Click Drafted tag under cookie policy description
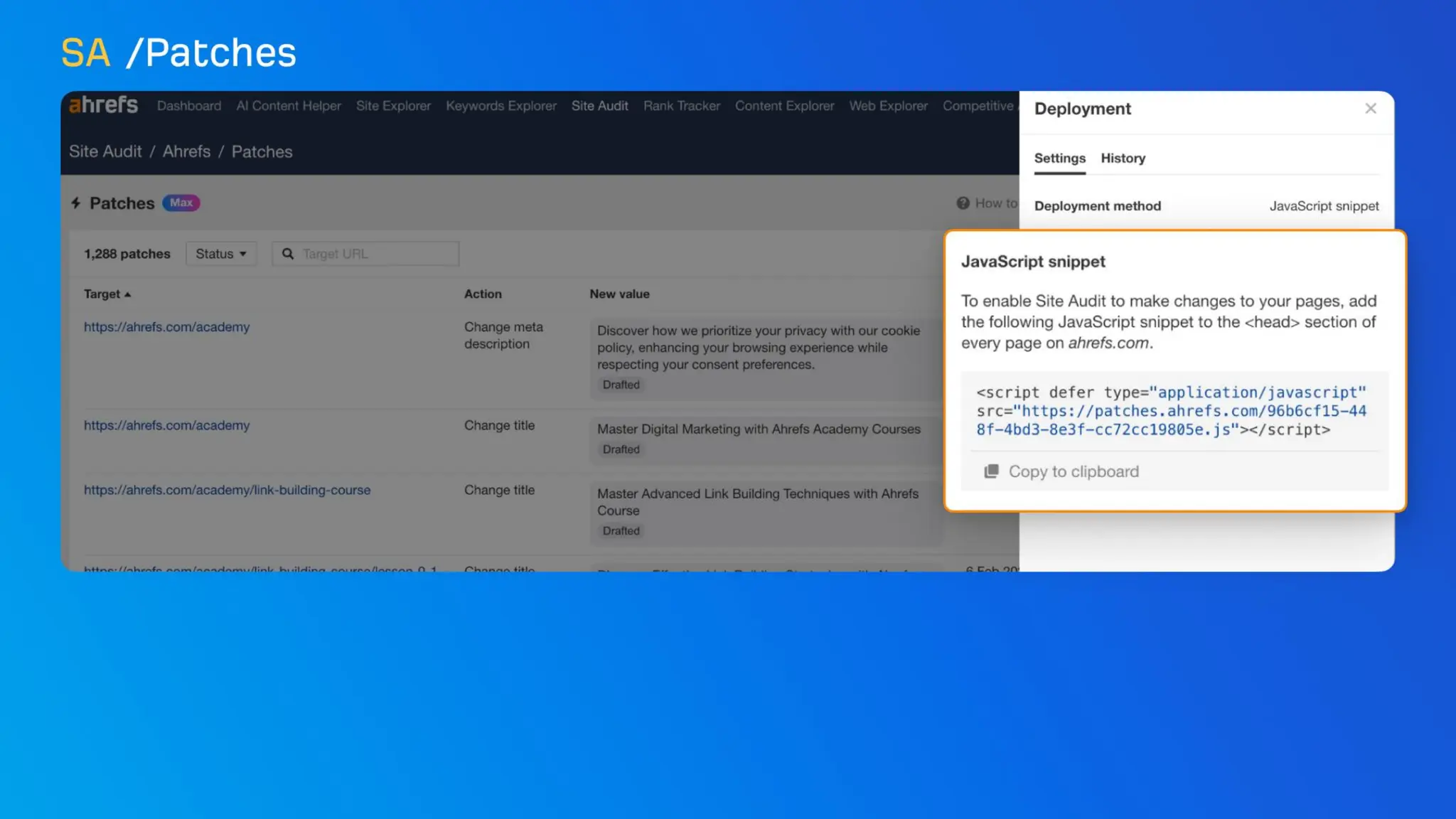1456x819 pixels. [621, 385]
